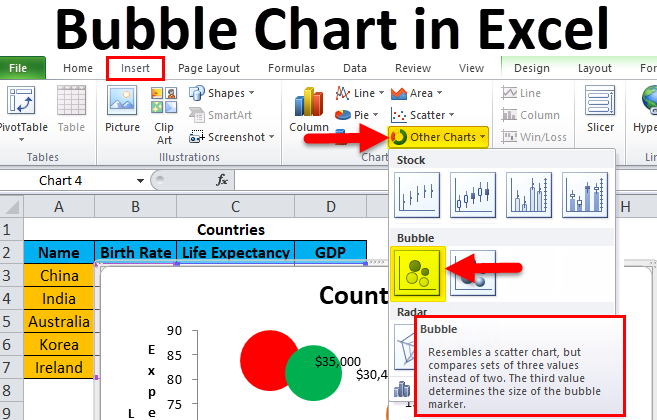Open the Pie chart dropdown

(357, 115)
